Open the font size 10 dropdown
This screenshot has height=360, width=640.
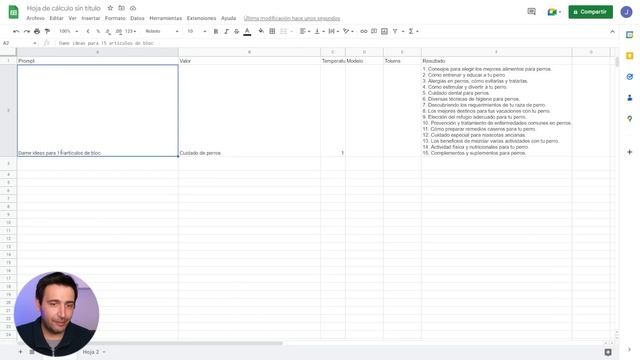(x=197, y=31)
